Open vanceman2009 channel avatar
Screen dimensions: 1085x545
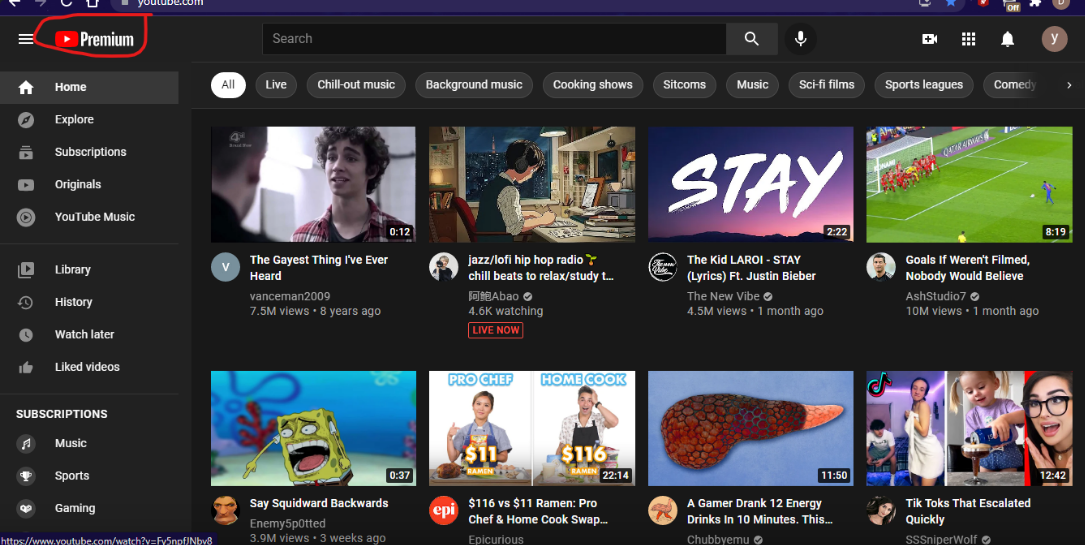pyautogui.click(x=226, y=267)
